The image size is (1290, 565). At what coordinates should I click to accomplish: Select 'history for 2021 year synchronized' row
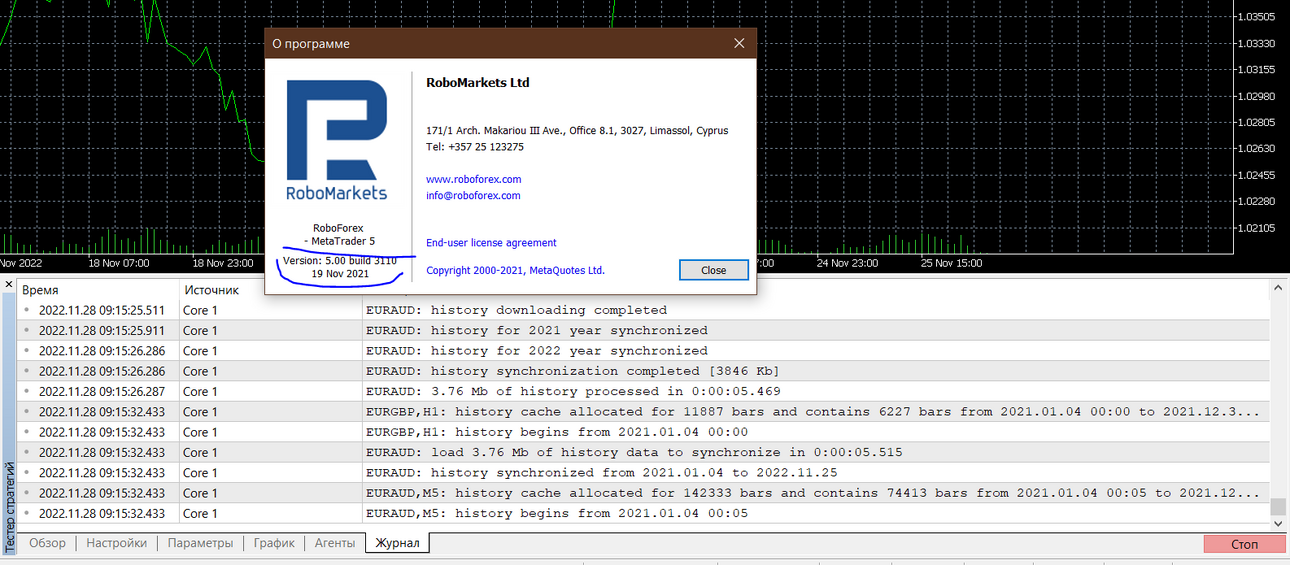(x=644, y=330)
